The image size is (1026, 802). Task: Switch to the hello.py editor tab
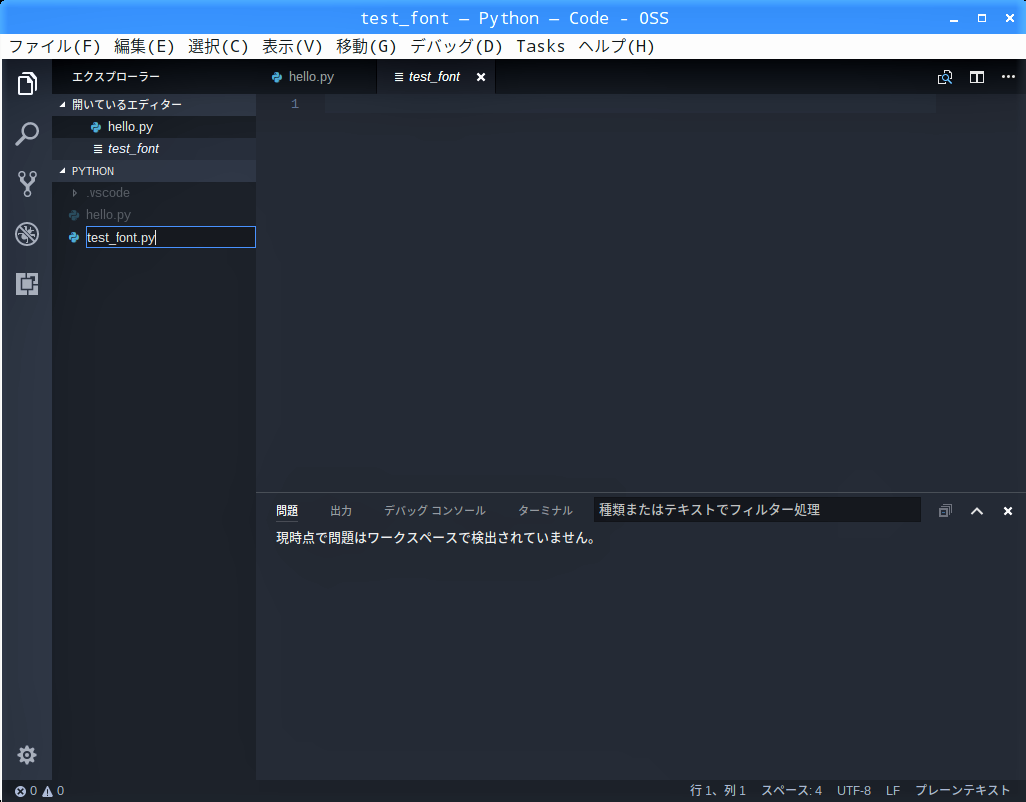317,77
